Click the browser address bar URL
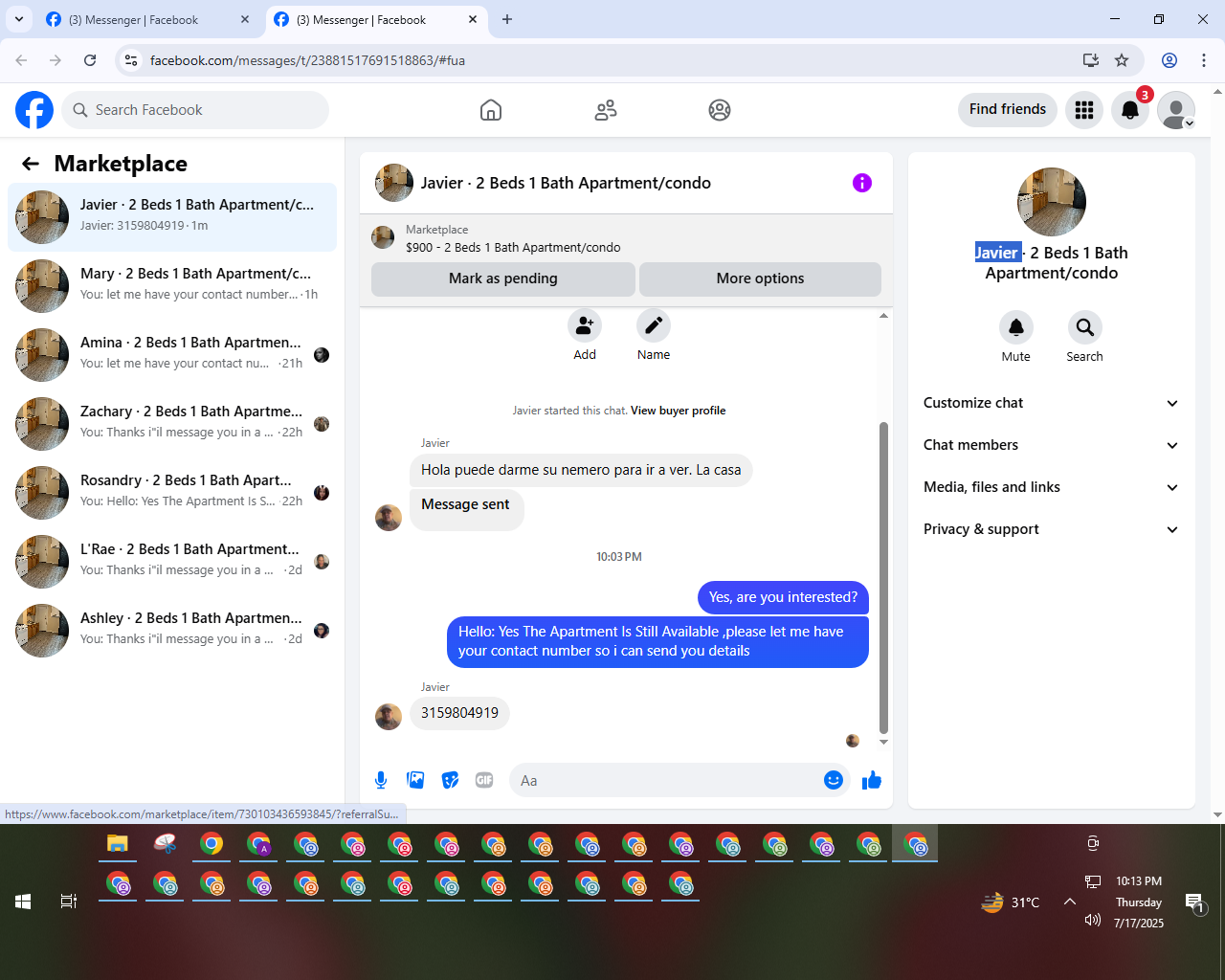 click(x=307, y=60)
